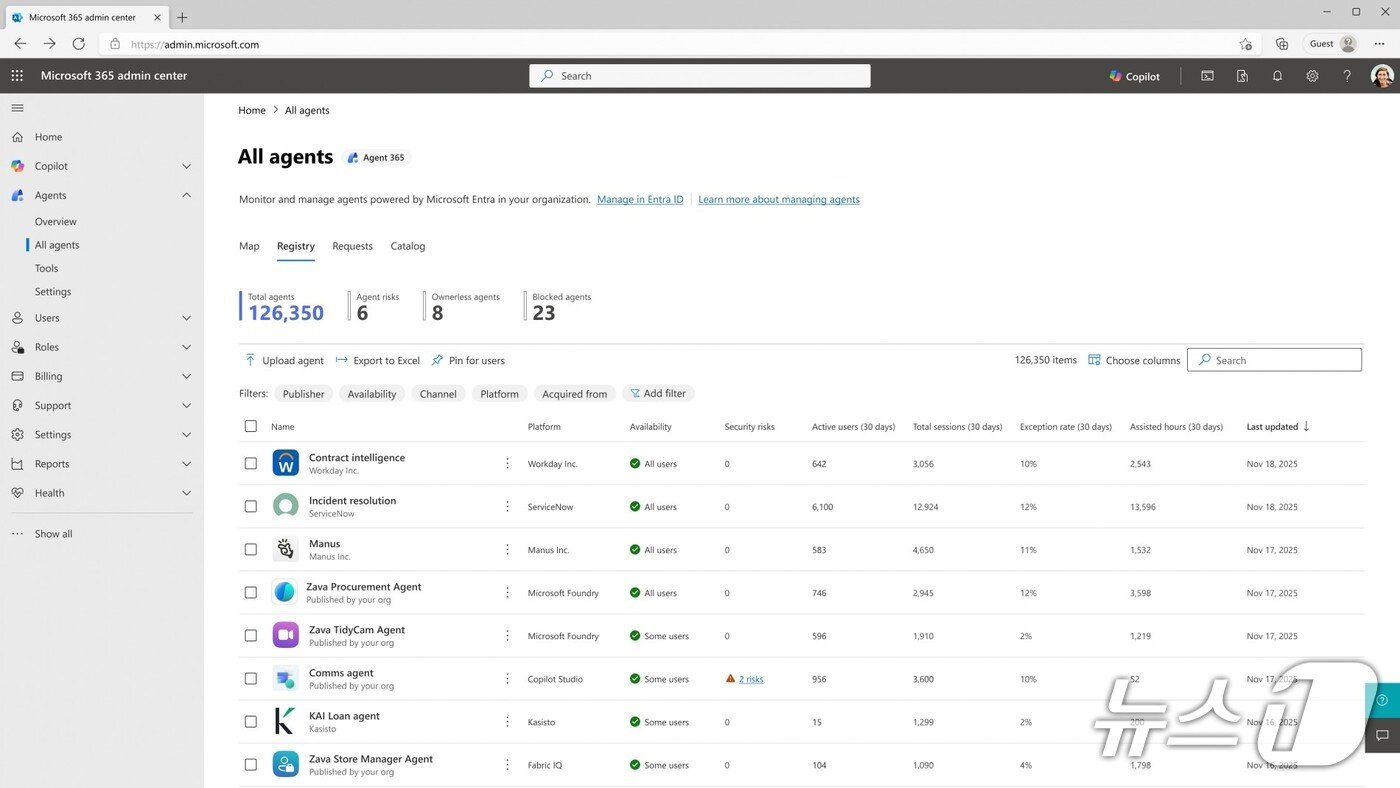Open the kebab menu for Contract intelligence
Viewport: 1400px width, 788px height.
pos(507,463)
